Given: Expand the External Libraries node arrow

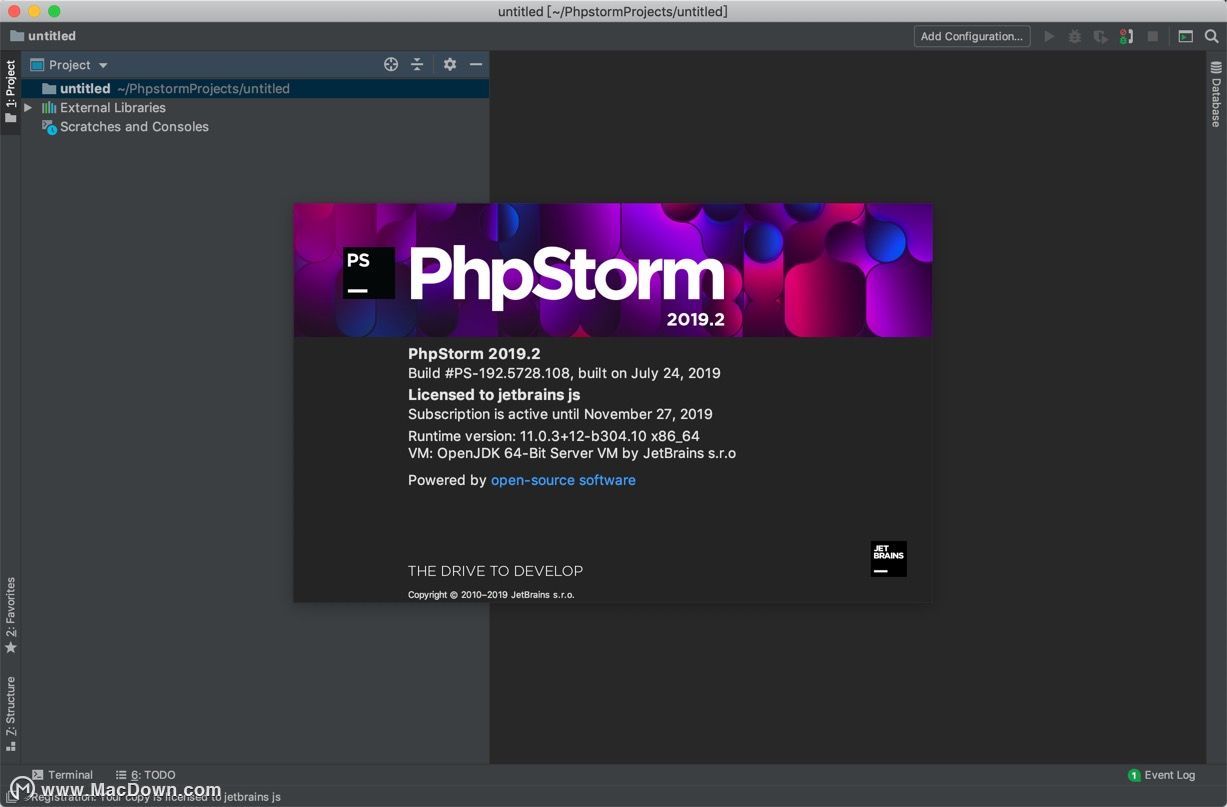Looking at the screenshot, I should click(29, 107).
